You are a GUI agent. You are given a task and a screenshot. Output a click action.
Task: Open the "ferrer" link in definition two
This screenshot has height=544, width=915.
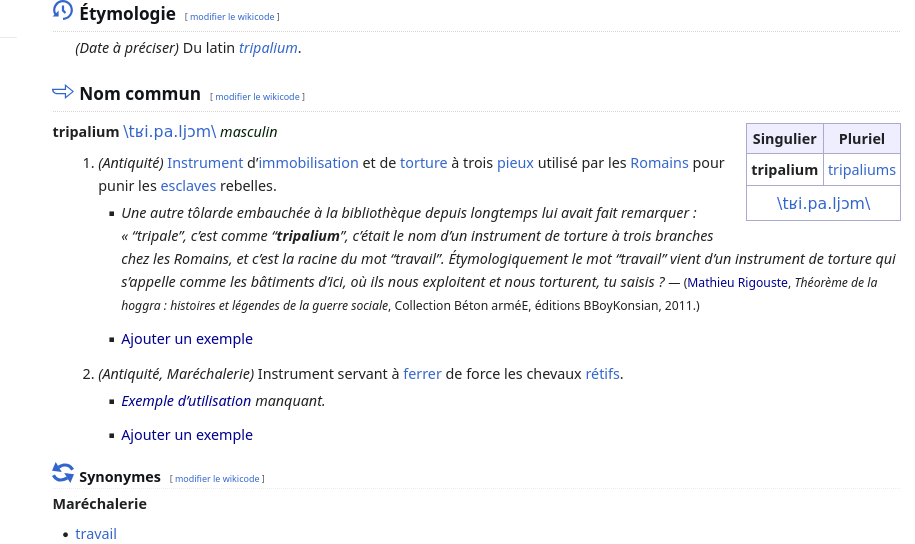click(422, 374)
